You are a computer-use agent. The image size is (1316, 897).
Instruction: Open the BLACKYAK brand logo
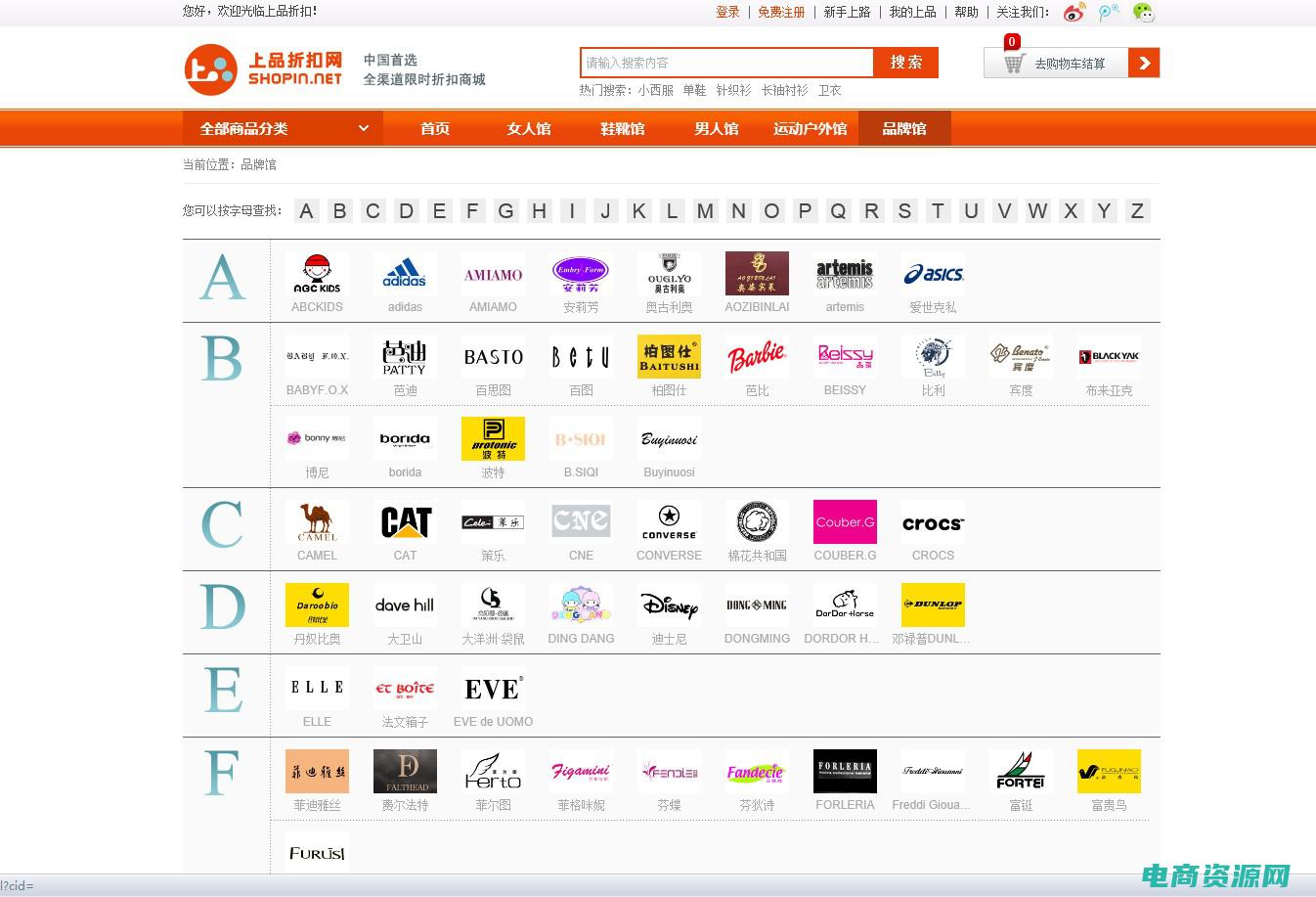coord(1109,357)
